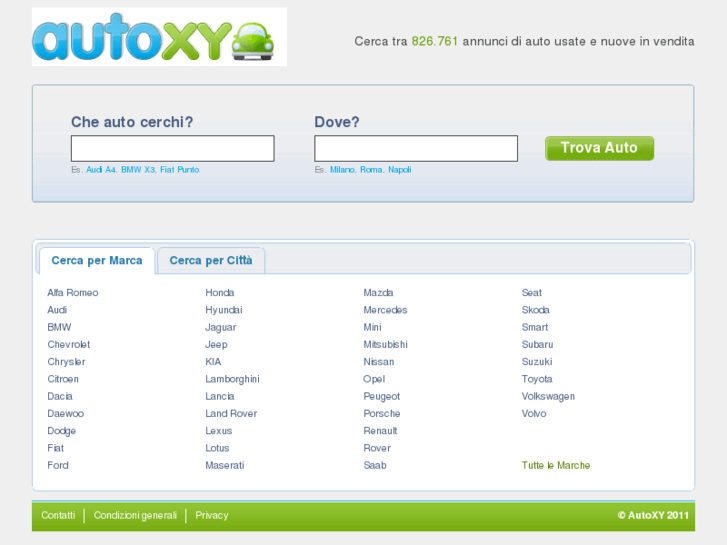Browse Land Rover listings
This screenshot has height=545, width=727.
point(231,413)
